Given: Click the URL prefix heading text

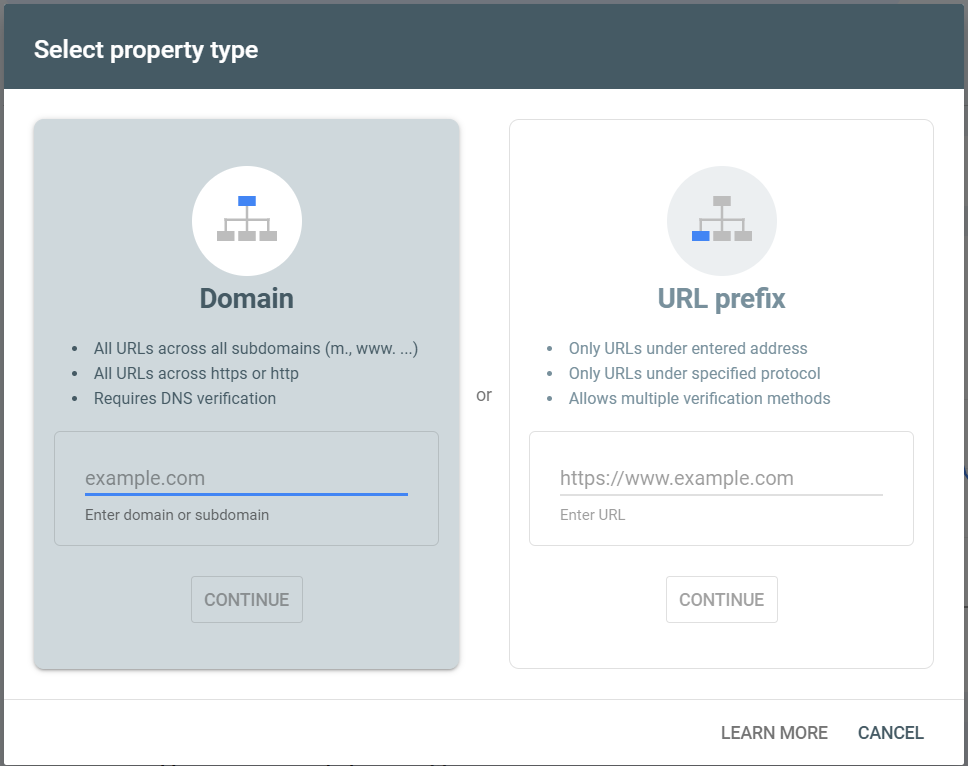Looking at the screenshot, I should (722, 298).
